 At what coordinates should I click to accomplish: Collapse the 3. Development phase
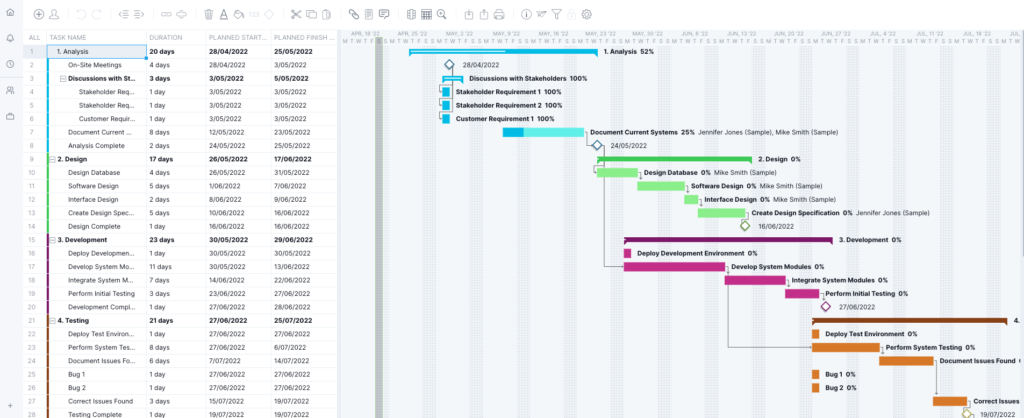(52, 240)
